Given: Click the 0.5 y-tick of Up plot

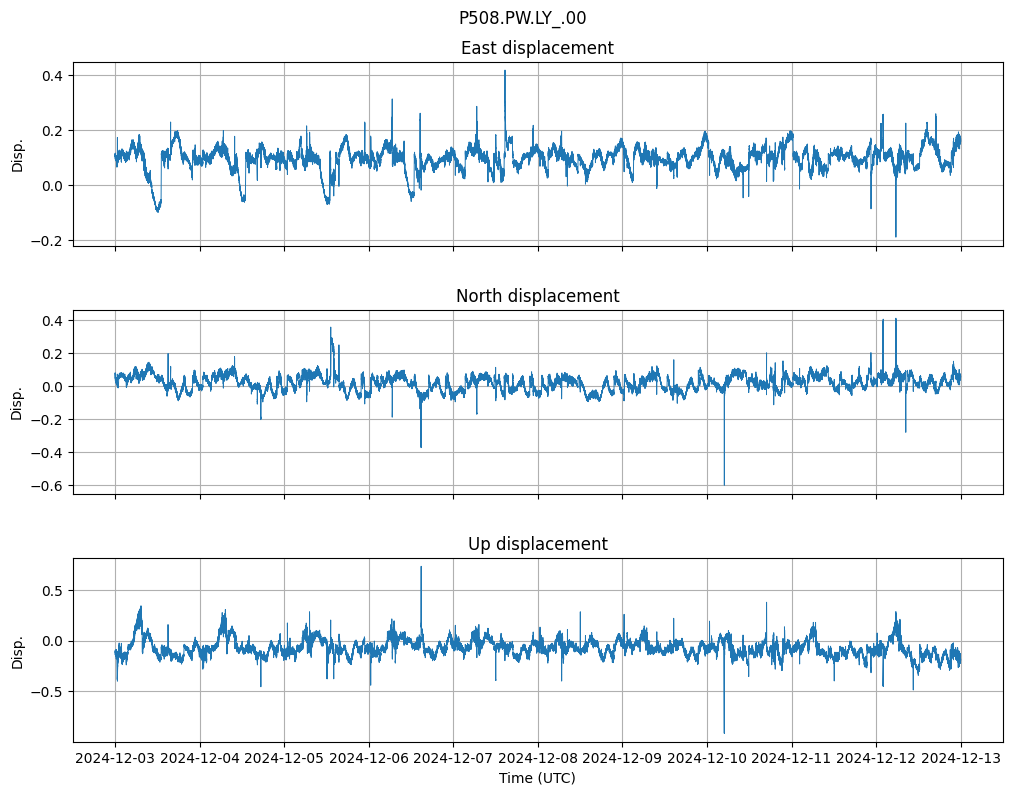Looking at the screenshot, I should (51, 591).
